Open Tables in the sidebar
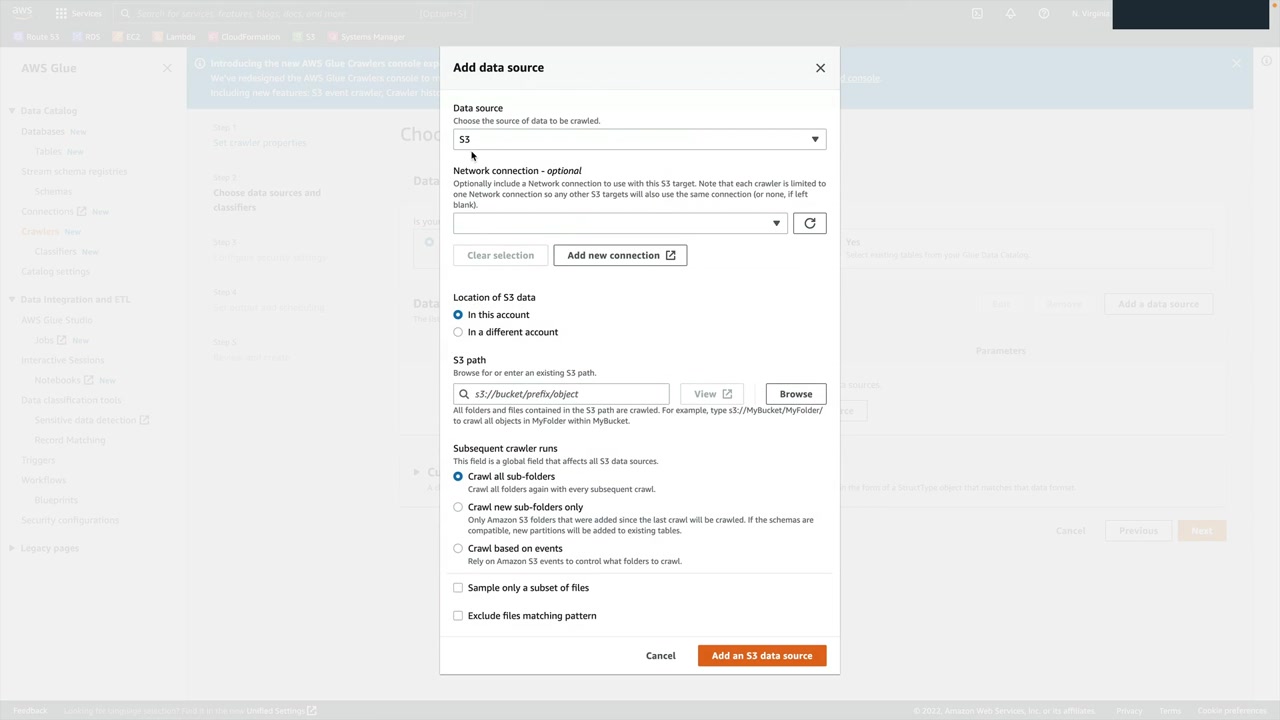Image resolution: width=1280 pixels, height=720 pixels. click(48, 152)
